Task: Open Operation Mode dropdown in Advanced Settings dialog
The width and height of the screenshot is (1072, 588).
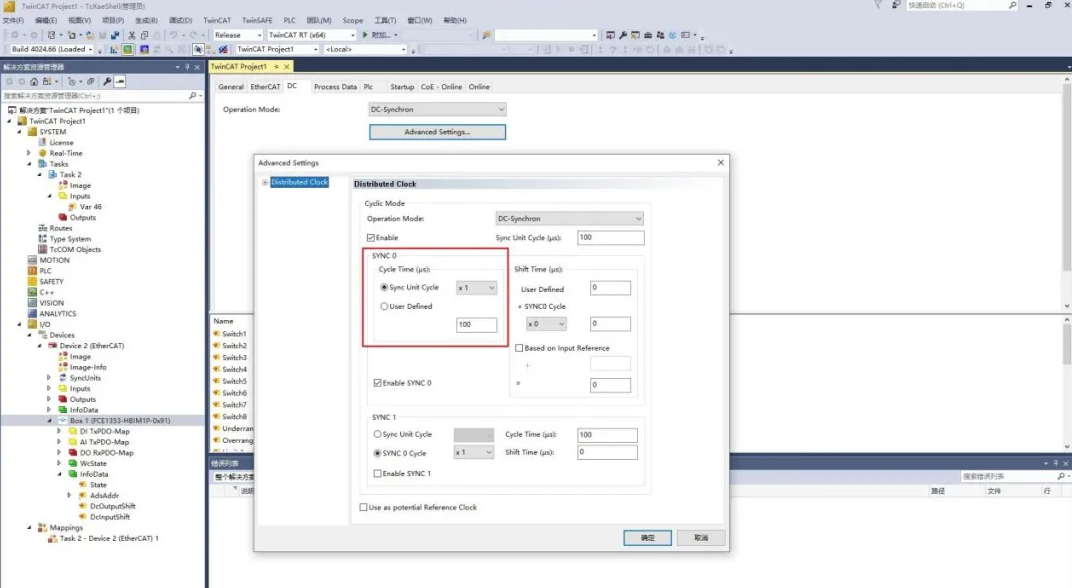Action: click(569, 219)
